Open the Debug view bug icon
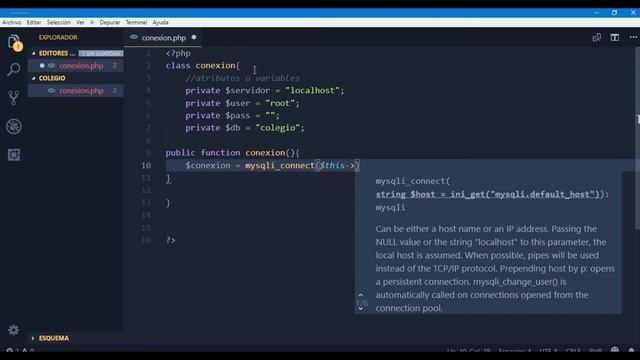 click(14, 126)
